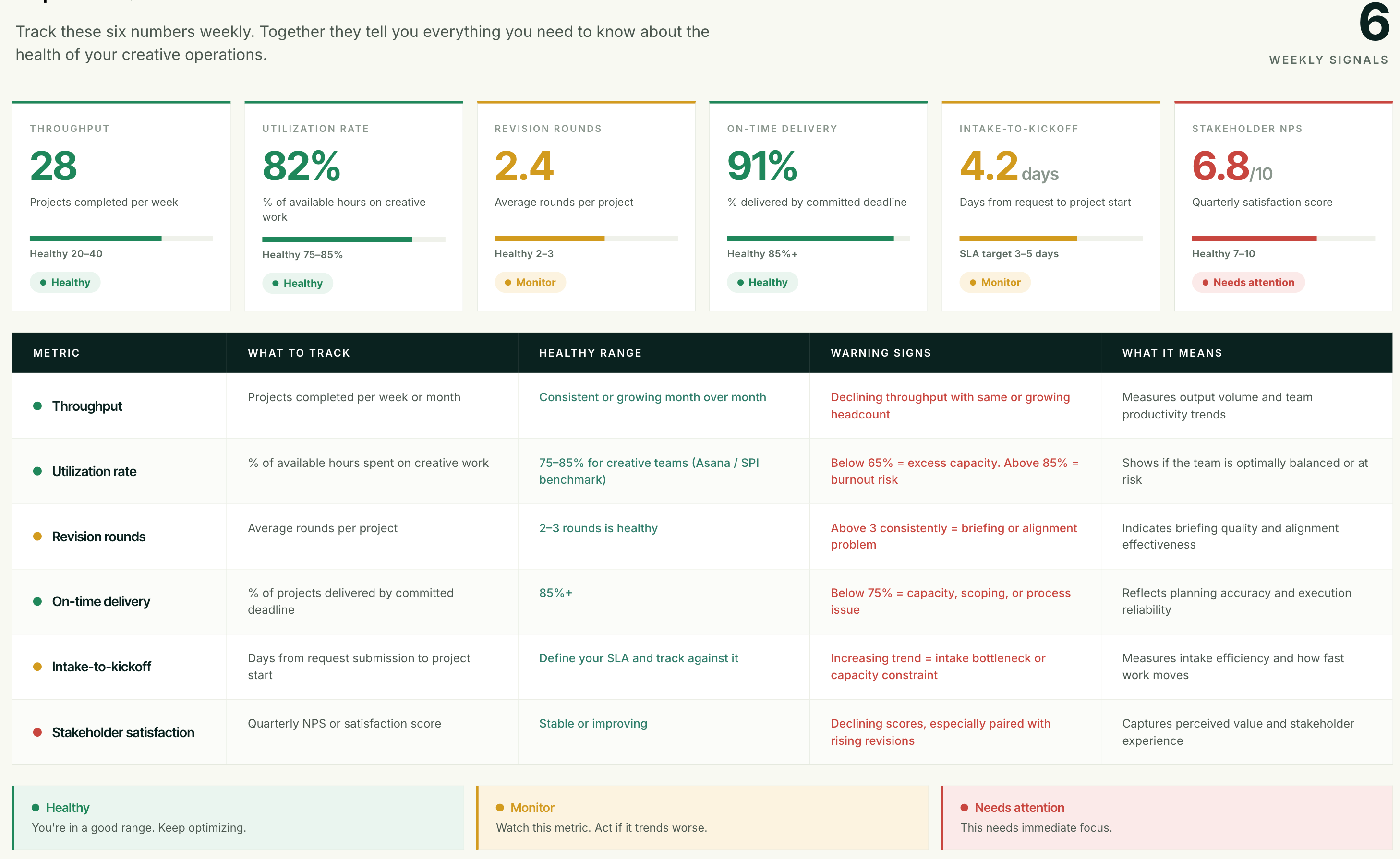Click the 91% value on On-Time Delivery card
Image resolution: width=1400 pixels, height=859 pixels.
[x=762, y=166]
